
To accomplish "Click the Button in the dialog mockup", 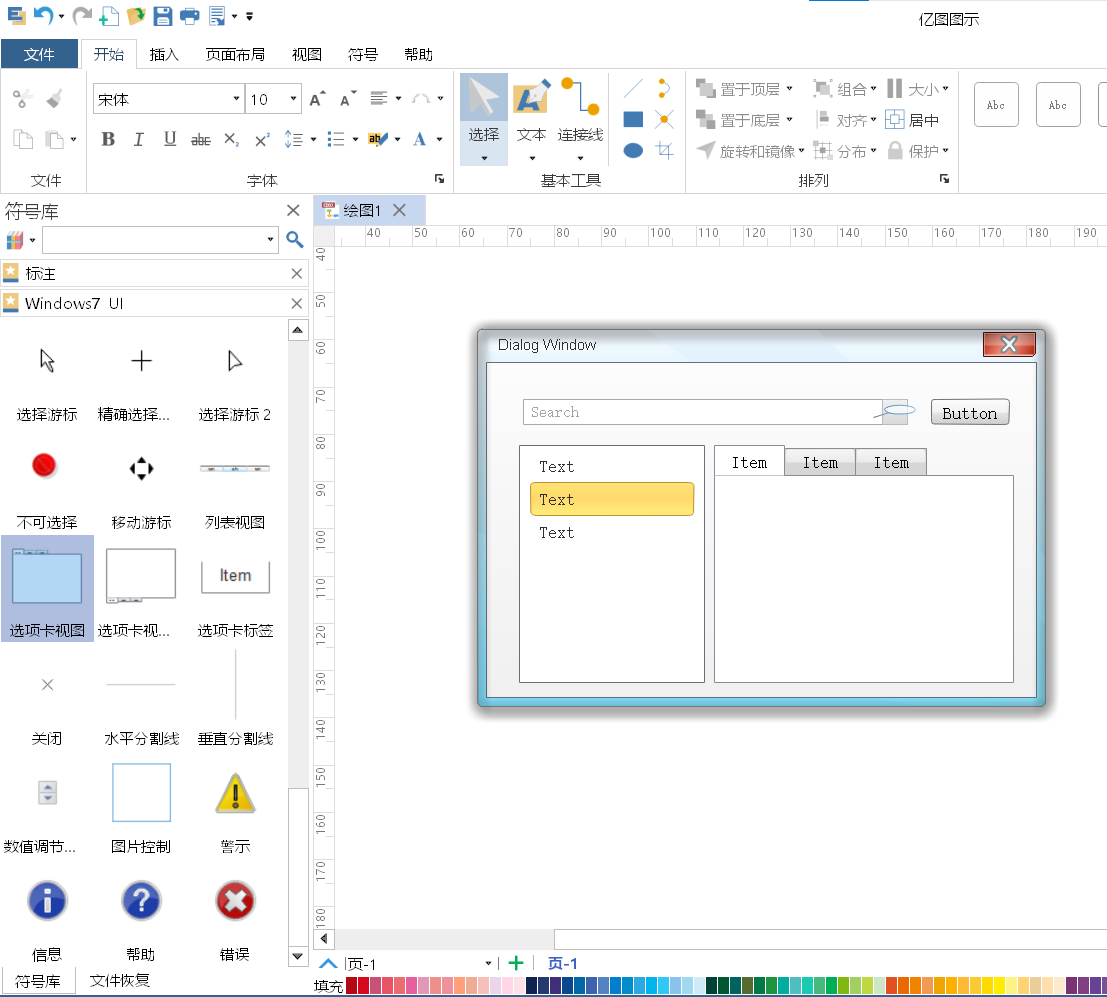I will click(x=969, y=413).
